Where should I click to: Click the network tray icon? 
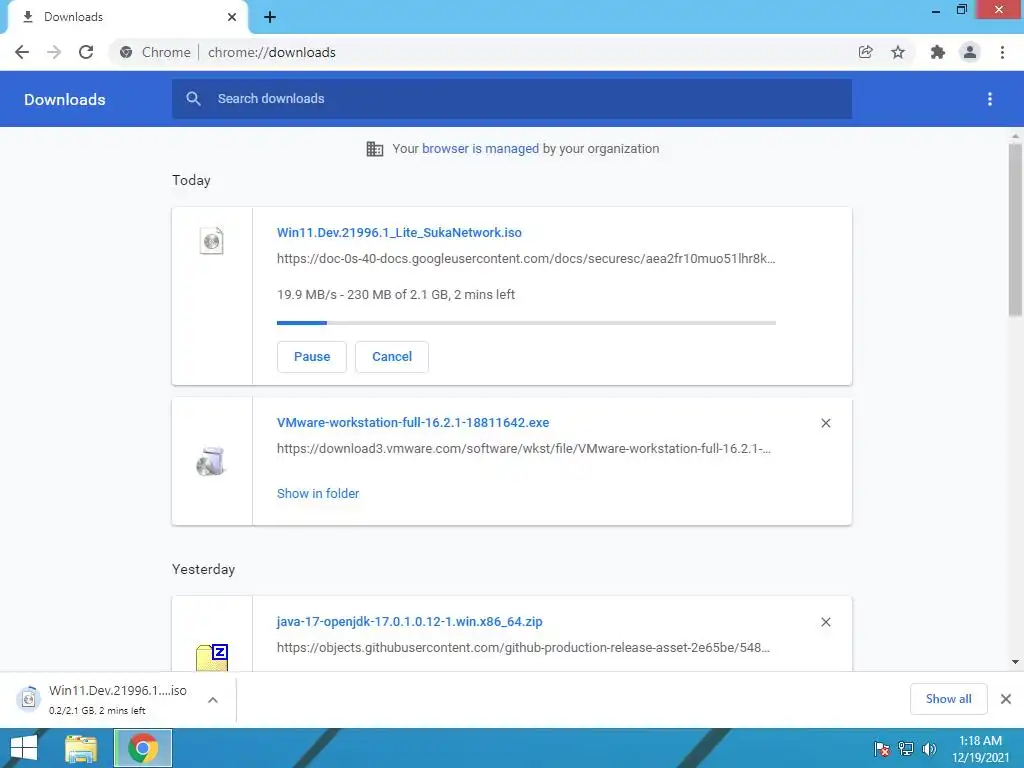tap(906, 749)
